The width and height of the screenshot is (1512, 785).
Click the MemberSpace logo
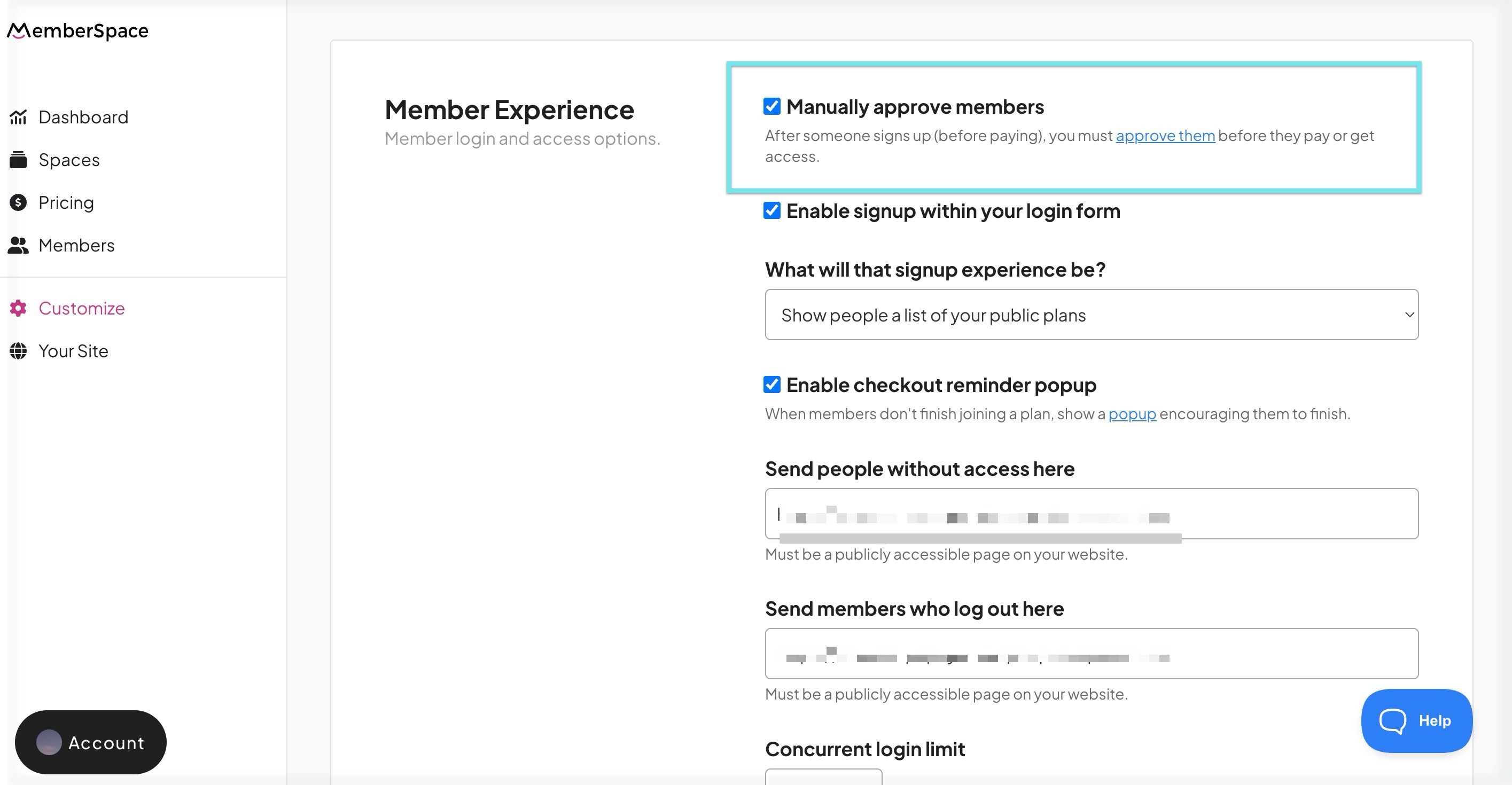(77, 30)
